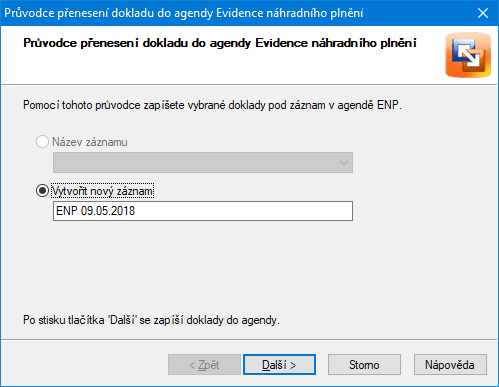
Task: Open the Název záznamu combo box
Action: (x=203, y=163)
